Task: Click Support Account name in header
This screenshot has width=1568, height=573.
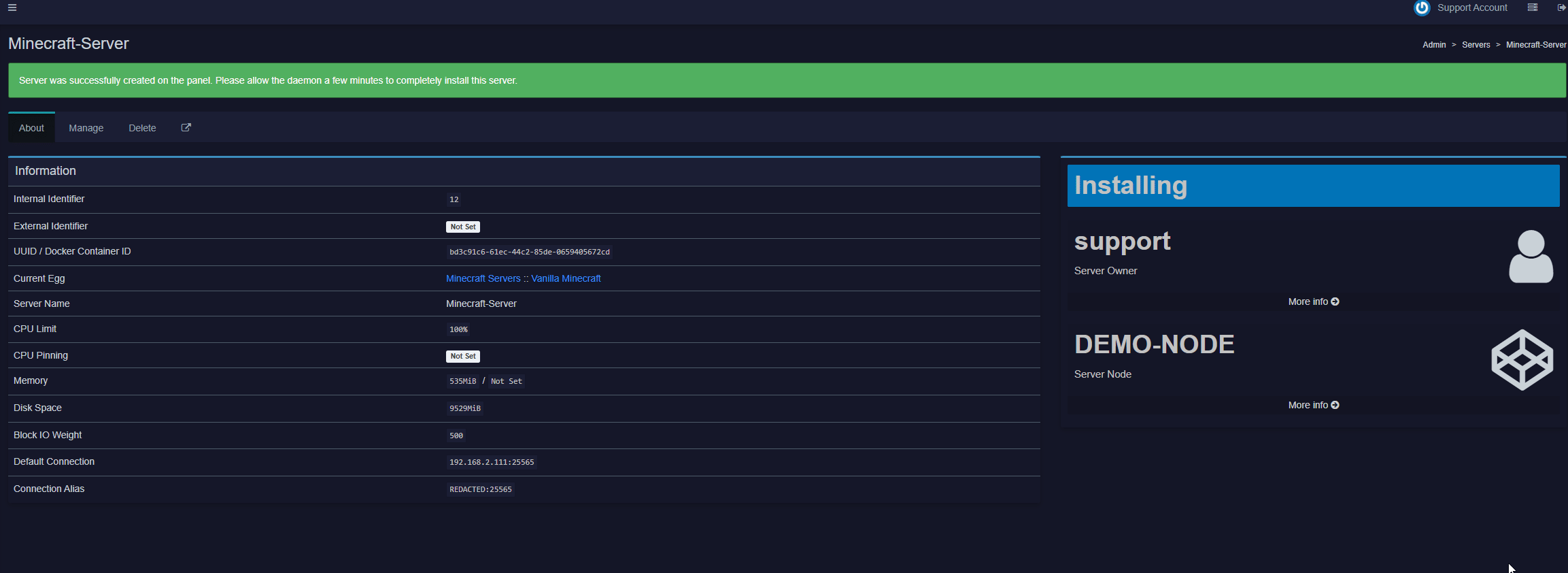Action: 1472,7
